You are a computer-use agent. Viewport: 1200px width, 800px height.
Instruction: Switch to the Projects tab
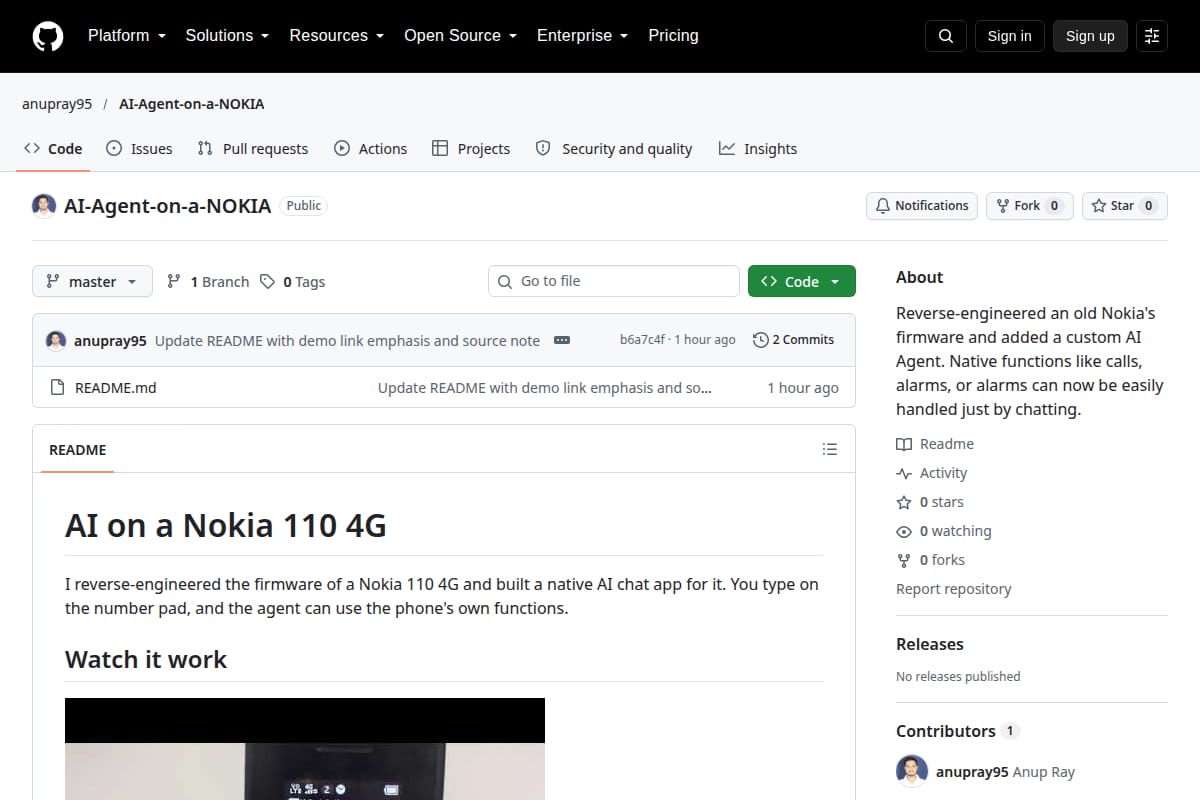pyautogui.click(x=471, y=148)
